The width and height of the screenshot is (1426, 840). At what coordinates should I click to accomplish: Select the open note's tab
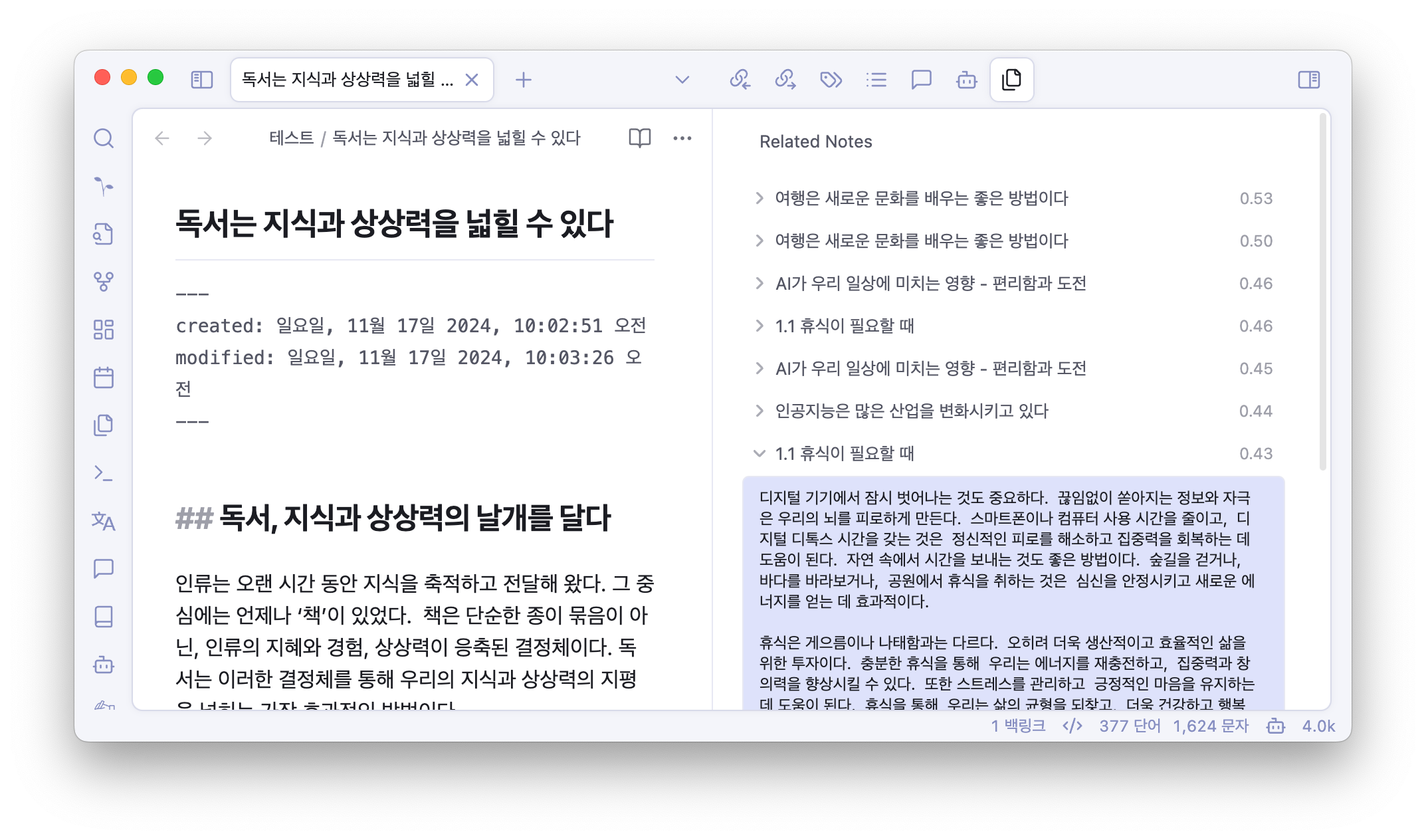pyautogui.click(x=347, y=80)
